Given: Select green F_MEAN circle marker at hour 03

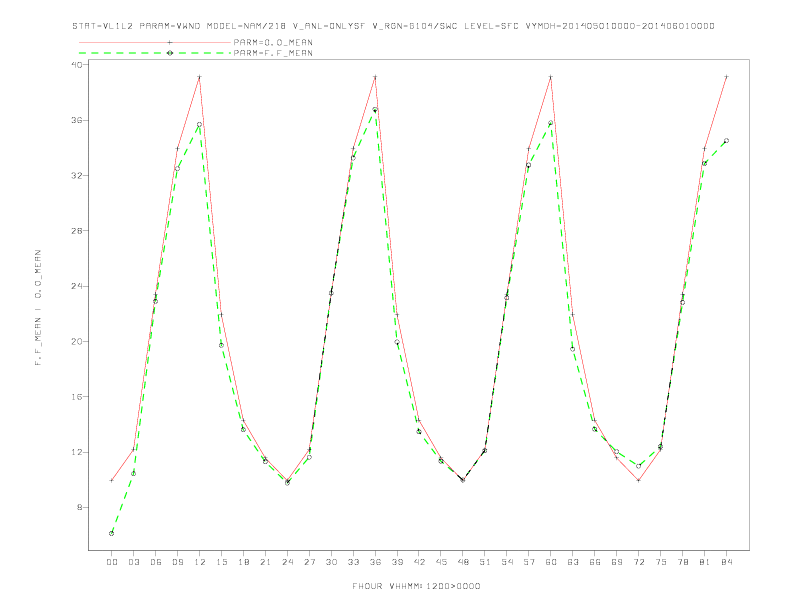Looking at the screenshot, I should point(133,473).
